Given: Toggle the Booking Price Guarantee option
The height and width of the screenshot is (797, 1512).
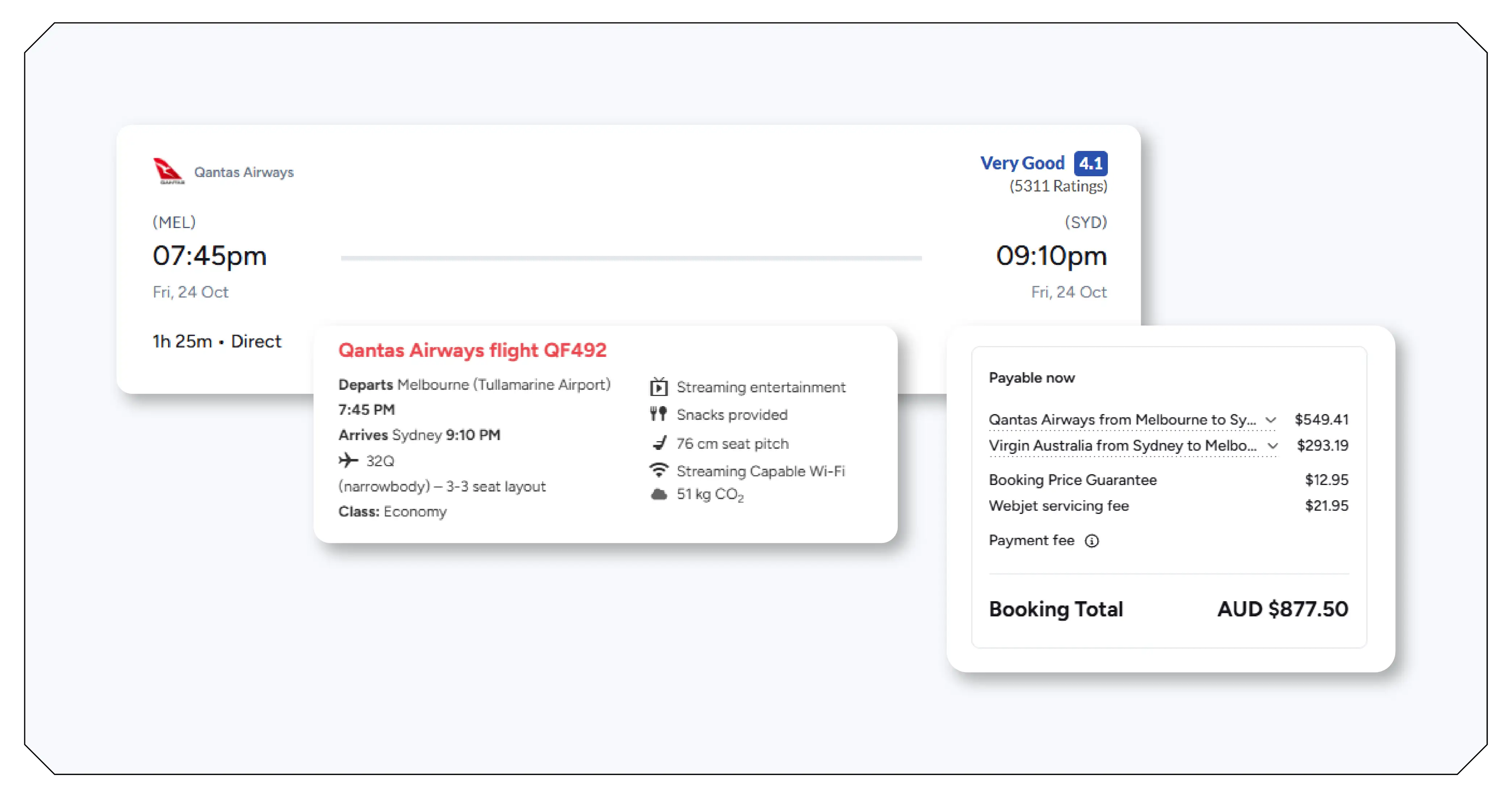Looking at the screenshot, I should pos(1073,480).
